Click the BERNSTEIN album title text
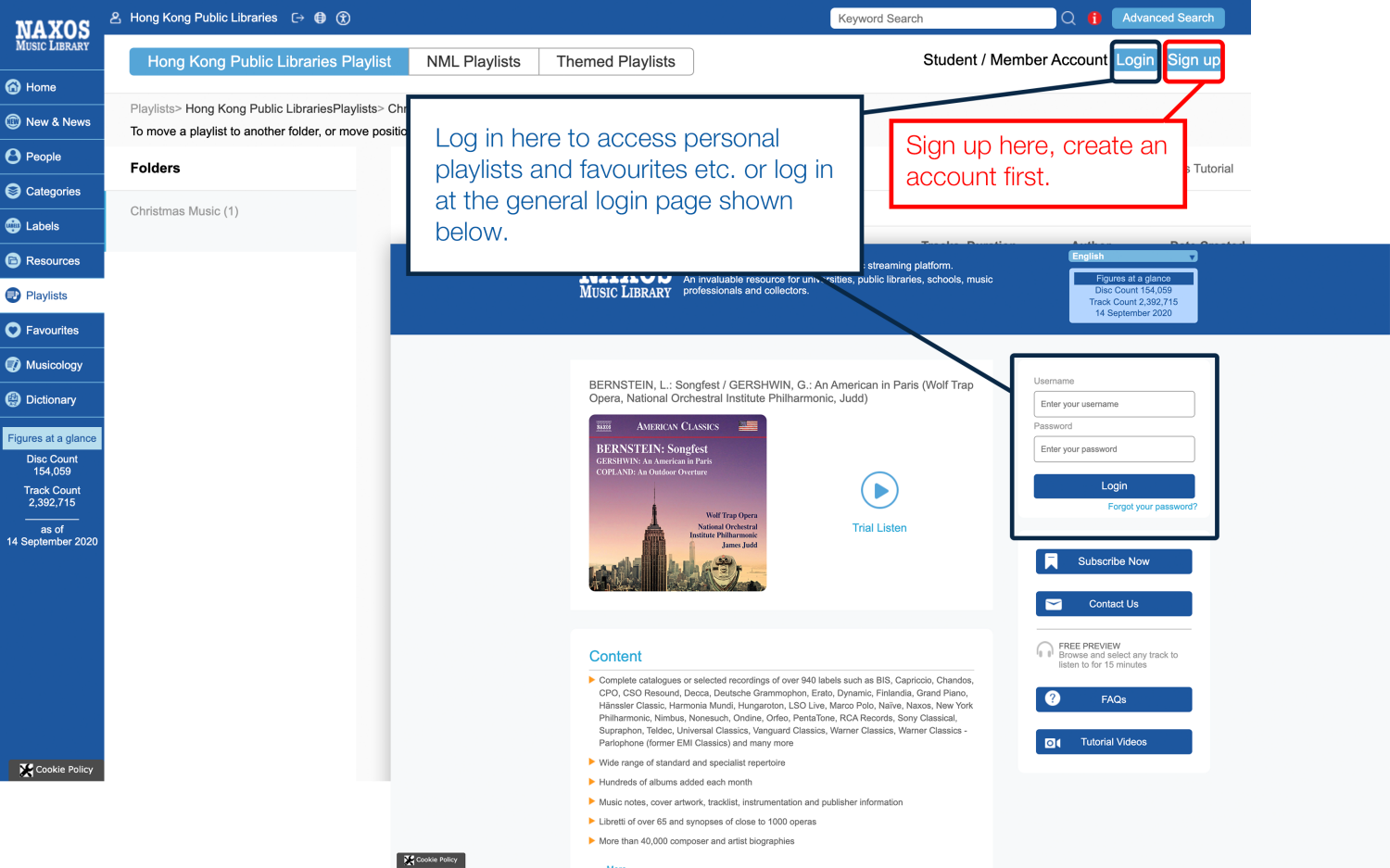 781,392
